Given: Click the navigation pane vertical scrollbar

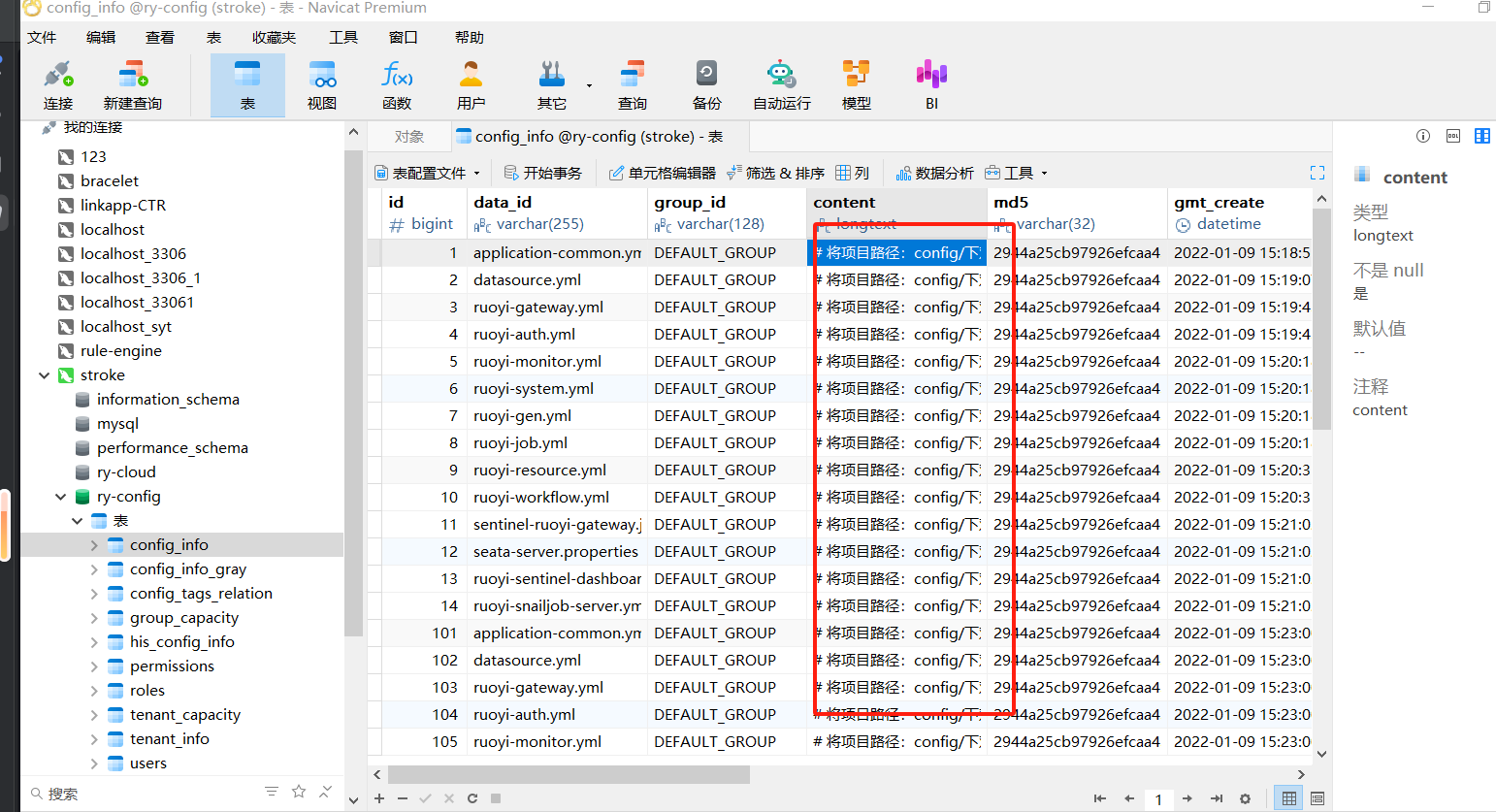Looking at the screenshot, I should click(353, 393).
